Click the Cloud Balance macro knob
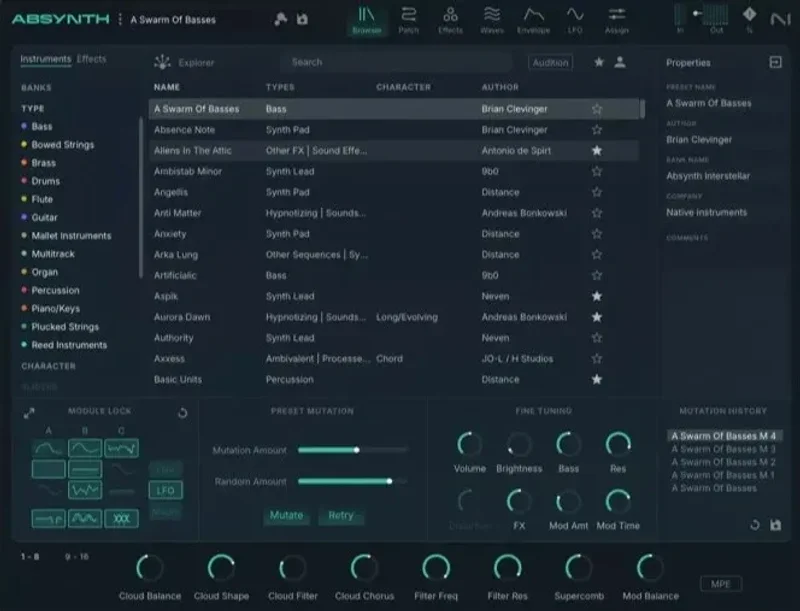Viewport: 800px width, 611px height. tap(149, 568)
